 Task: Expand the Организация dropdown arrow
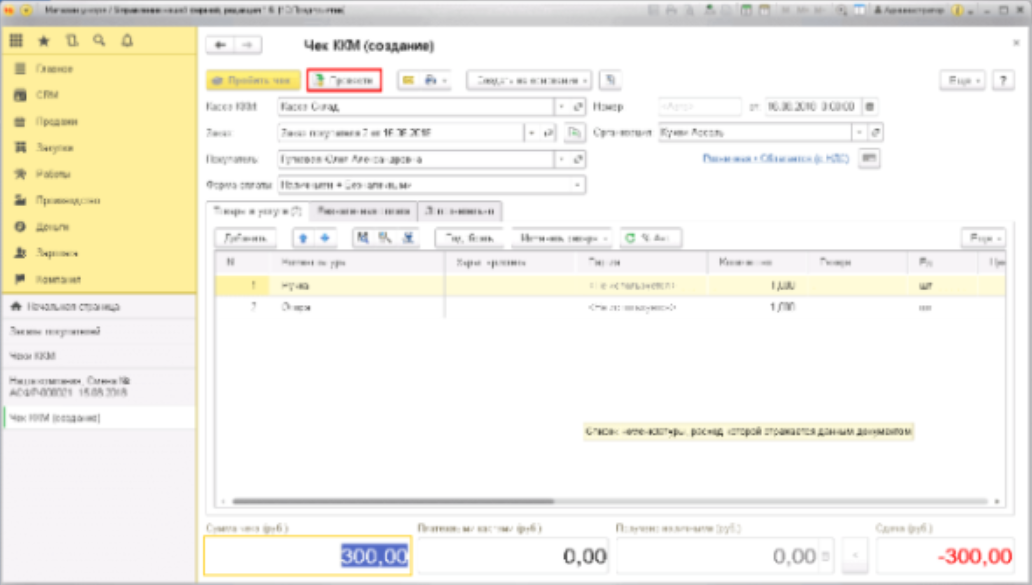click(x=858, y=132)
